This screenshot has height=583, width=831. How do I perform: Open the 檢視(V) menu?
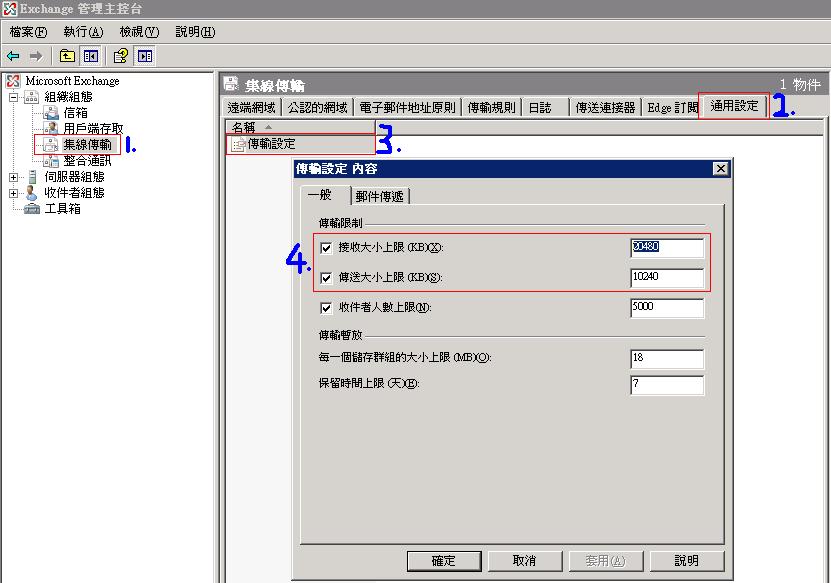point(139,32)
